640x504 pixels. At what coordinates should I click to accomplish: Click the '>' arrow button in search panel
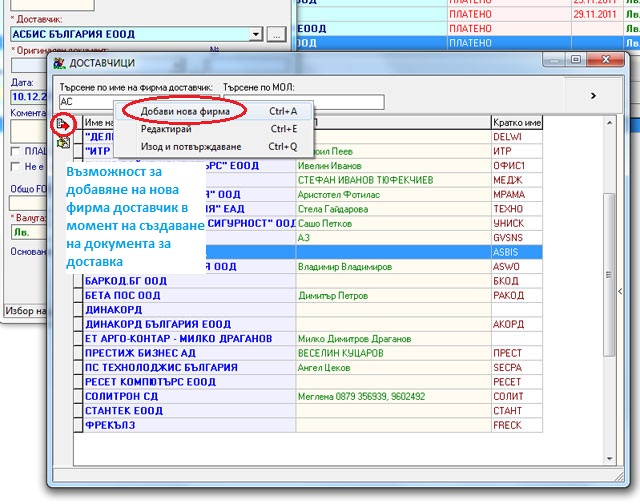[593, 95]
